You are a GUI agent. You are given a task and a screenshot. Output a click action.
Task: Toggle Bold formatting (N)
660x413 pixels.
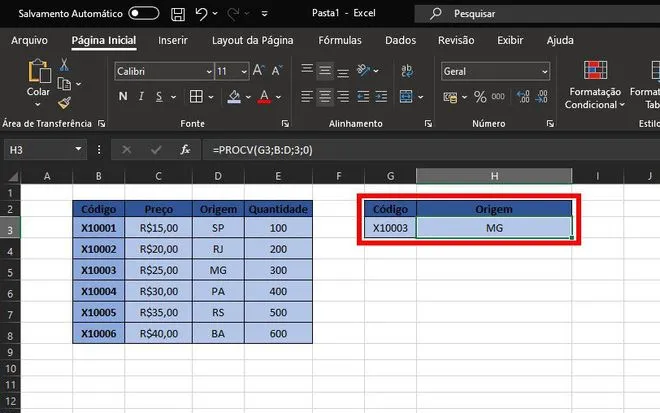tap(124, 97)
